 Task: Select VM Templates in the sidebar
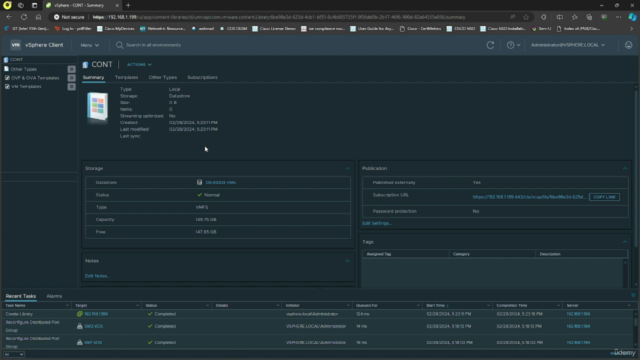pyautogui.click(x=26, y=87)
